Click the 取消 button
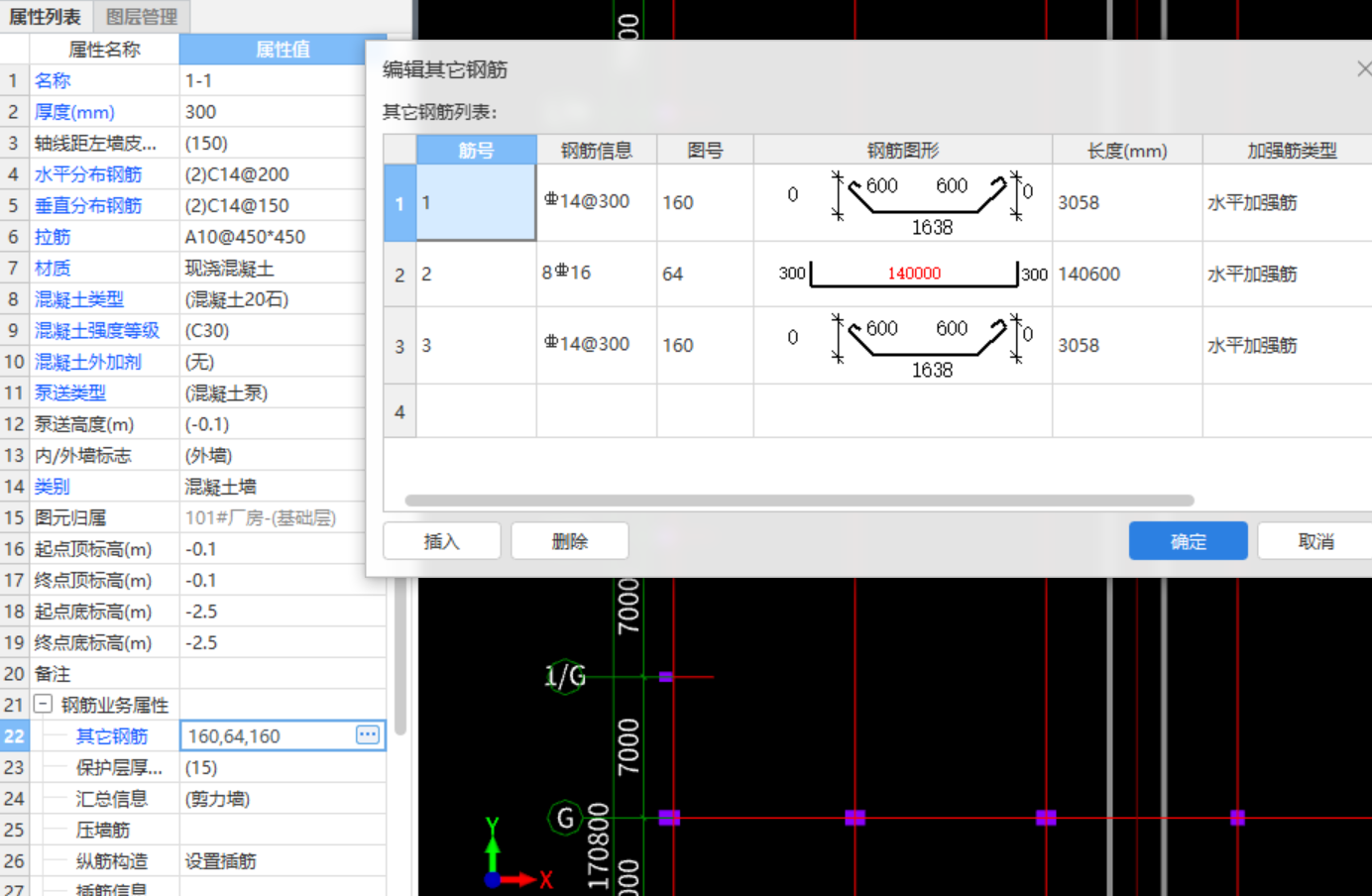The width and height of the screenshot is (1372, 896). point(1315,541)
